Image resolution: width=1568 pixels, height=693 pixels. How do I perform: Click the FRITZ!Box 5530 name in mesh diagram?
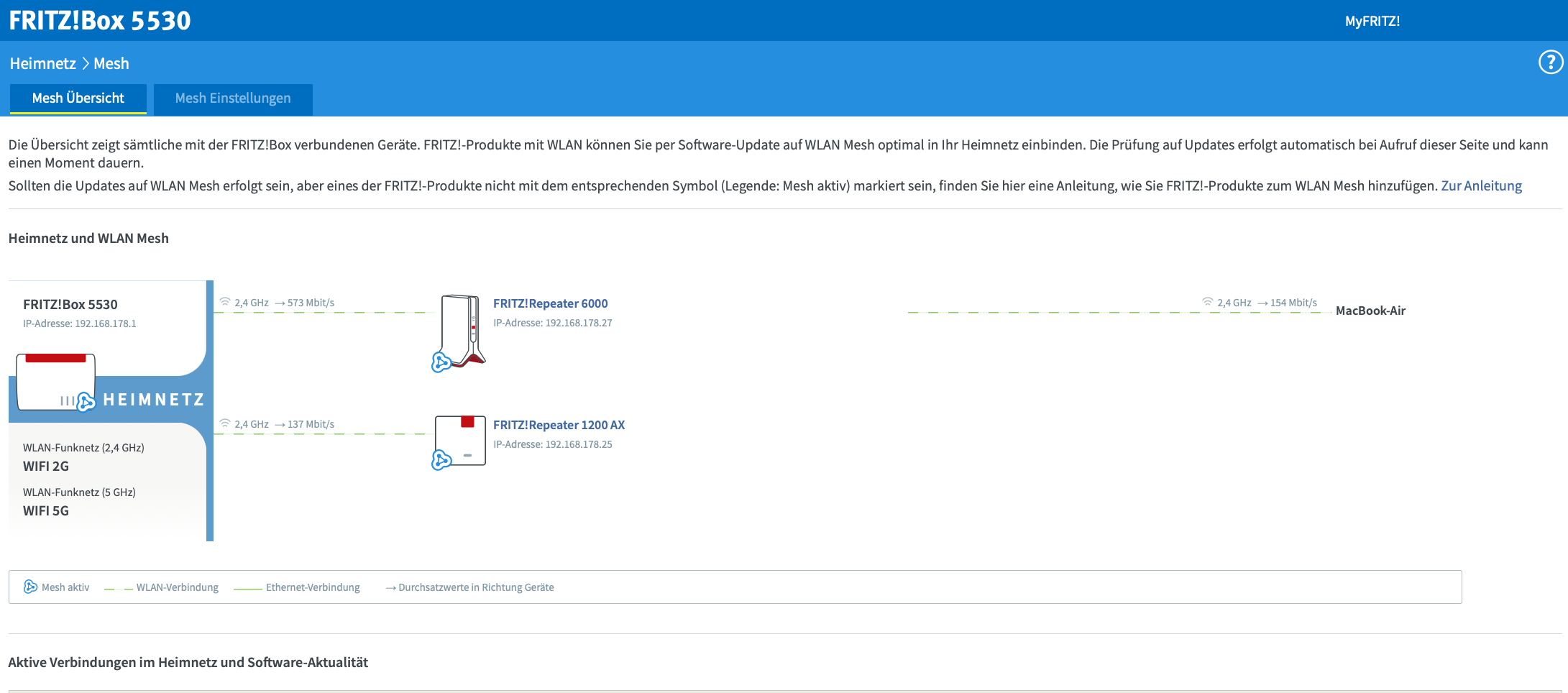[70, 304]
